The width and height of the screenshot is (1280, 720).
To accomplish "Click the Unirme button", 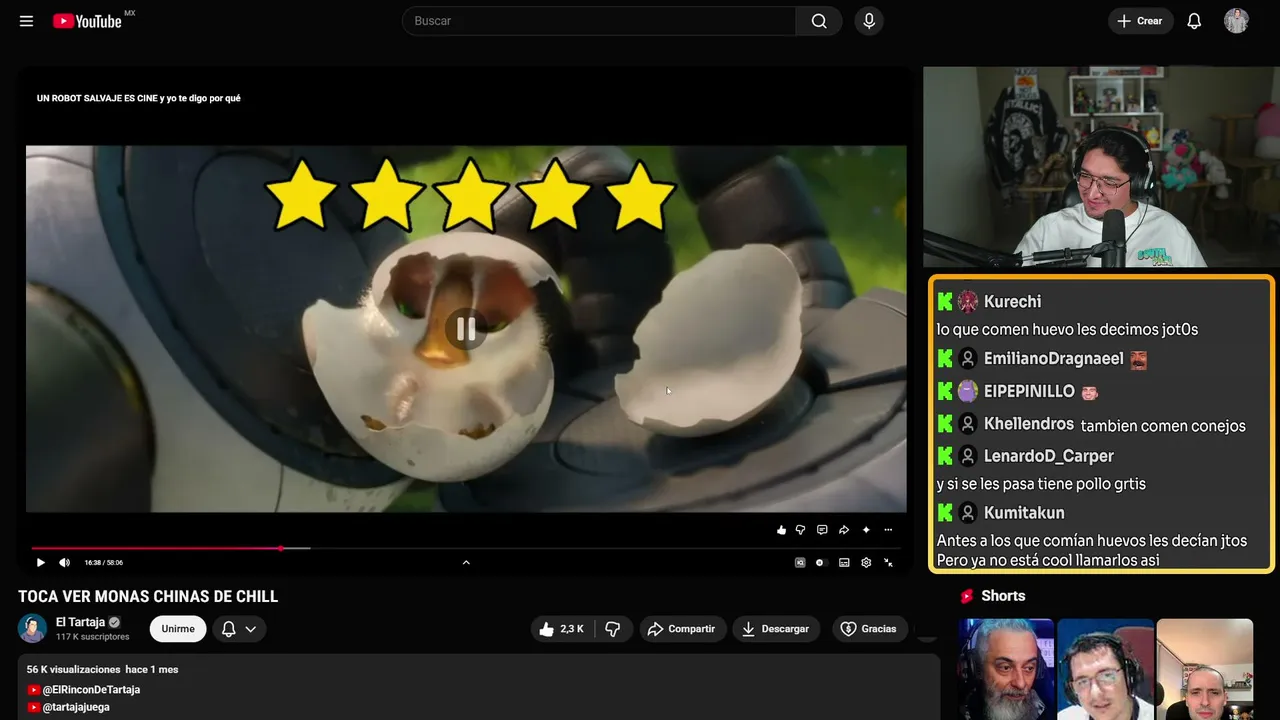I will tap(178, 629).
